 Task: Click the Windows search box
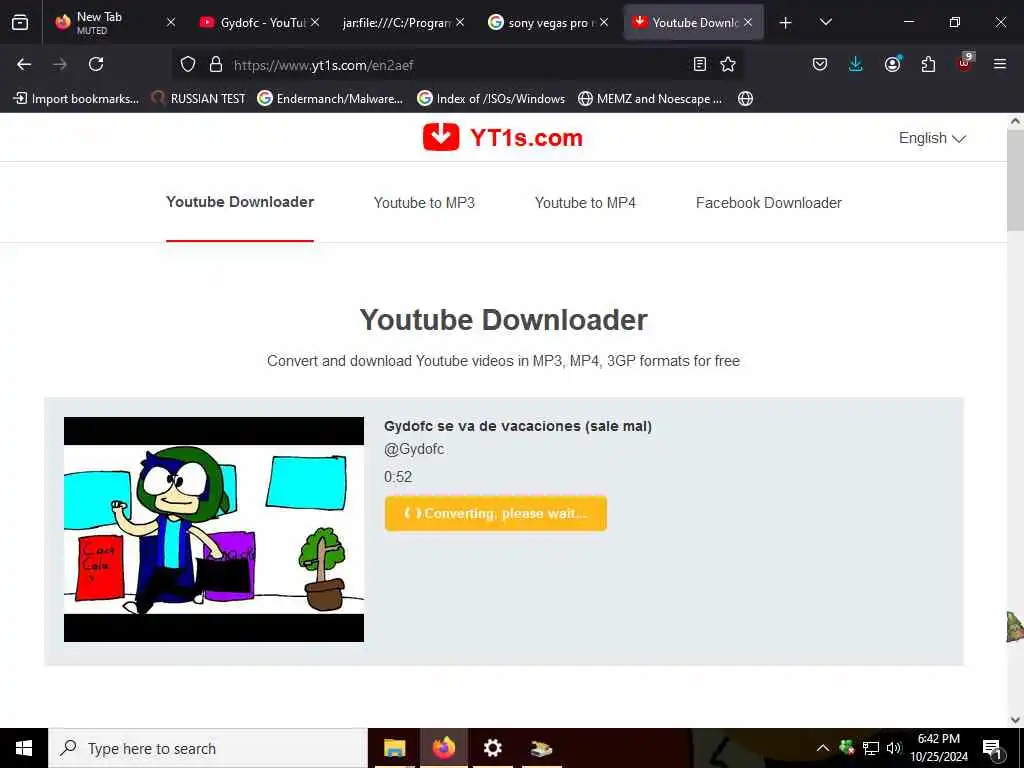tap(208, 748)
